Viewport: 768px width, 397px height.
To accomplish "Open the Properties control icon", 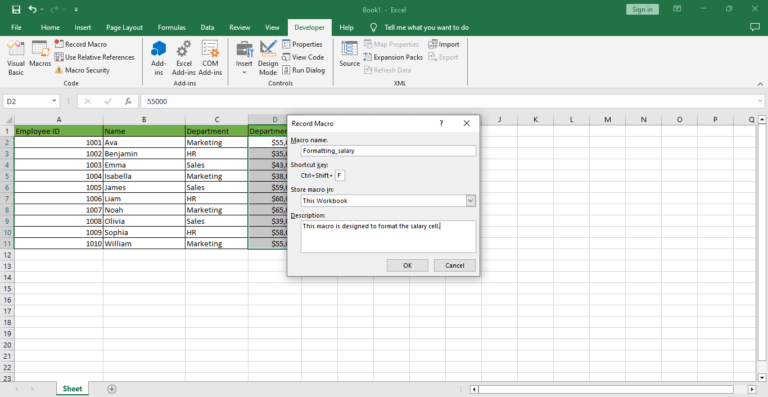I will coord(302,44).
